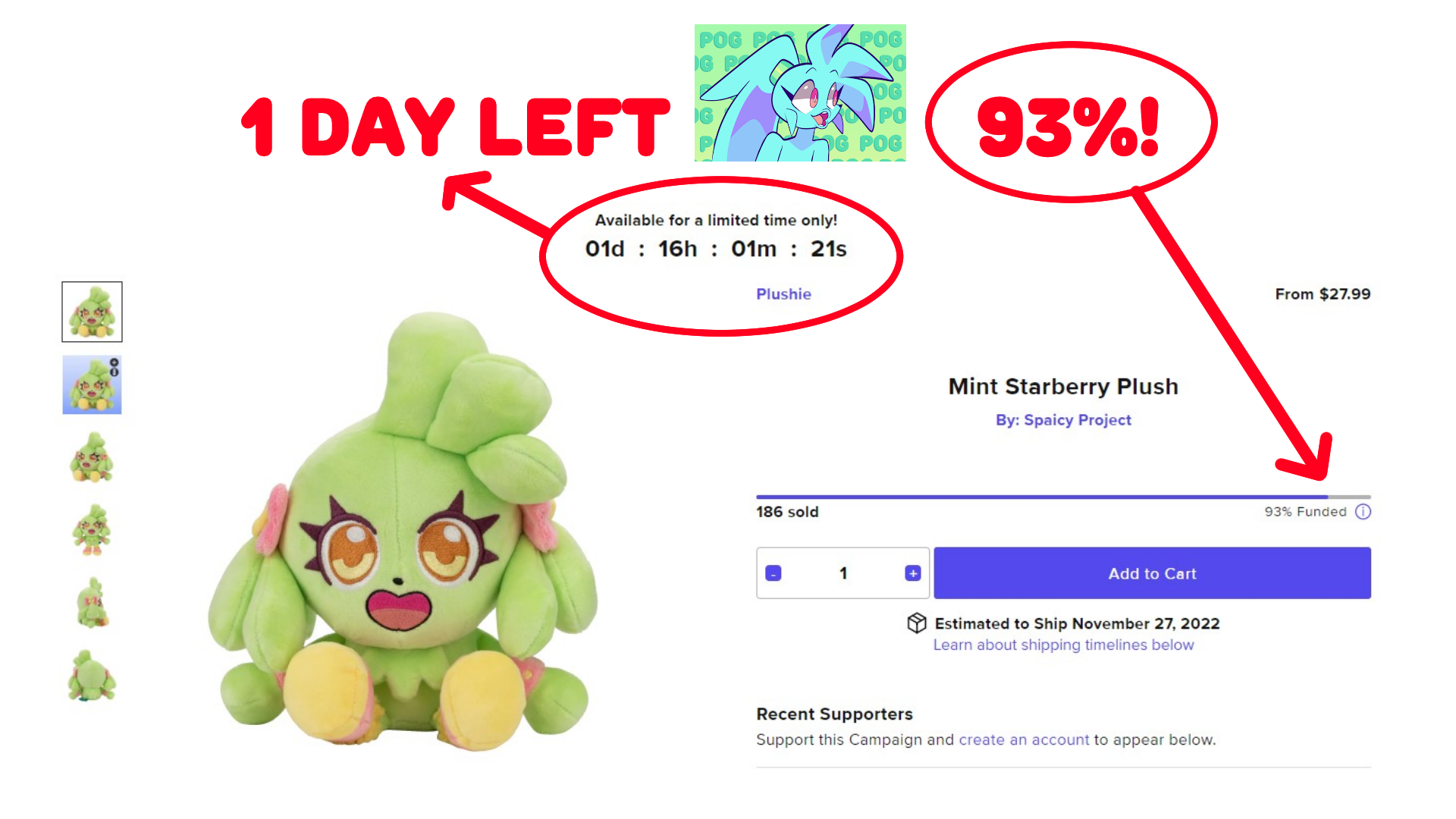Increase quantity with the plus button
This screenshot has height=819, width=1456.
(912, 573)
